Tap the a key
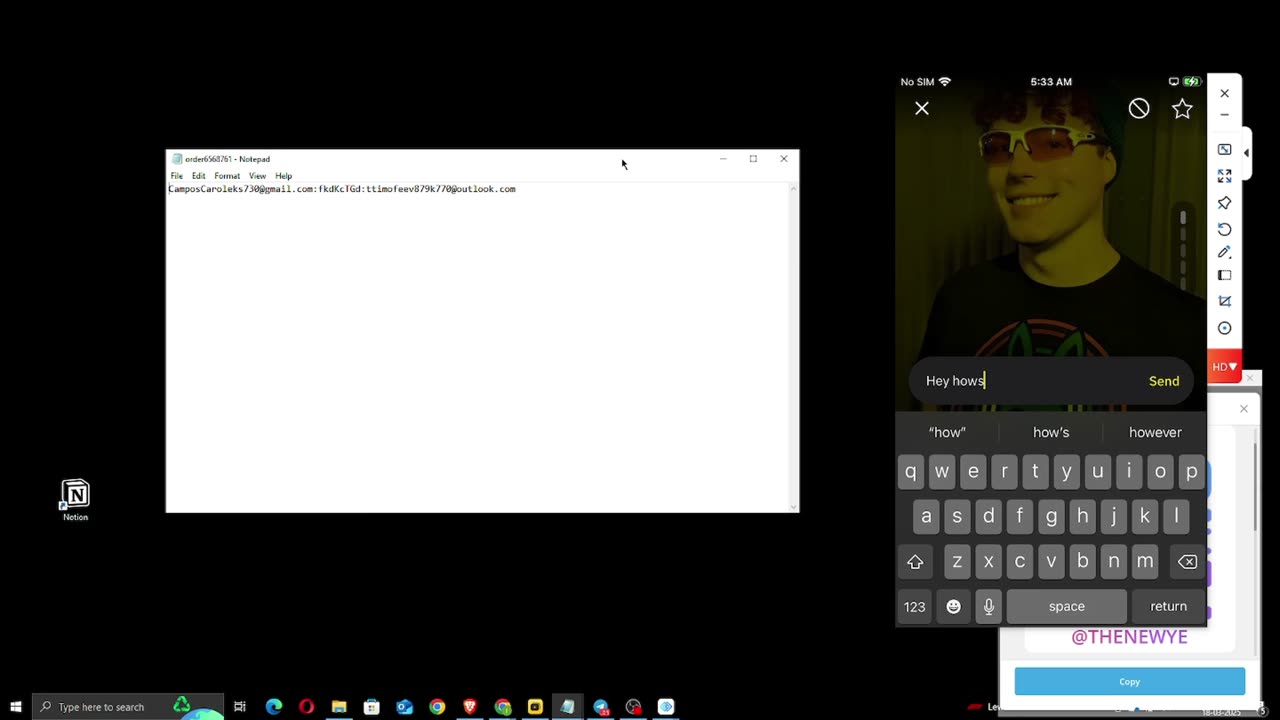The width and height of the screenshot is (1280, 720). pos(926,516)
